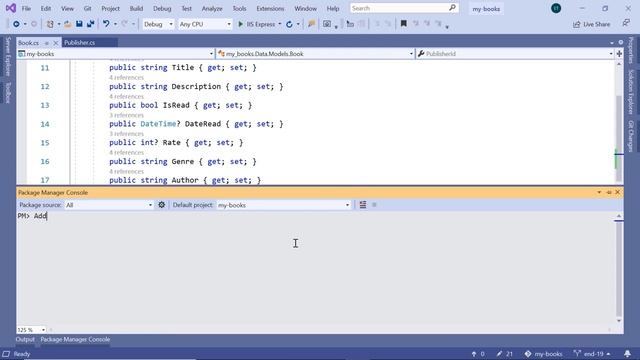Screen dimensions: 640x360
Task: Open the Debug menu
Action: point(162,8)
